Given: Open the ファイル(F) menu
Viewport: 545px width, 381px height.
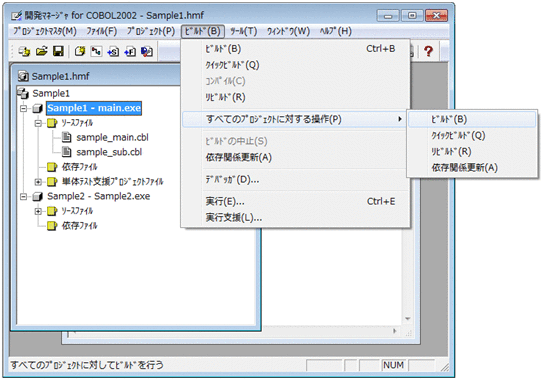Looking at the screenshot, I should pos(101,31).
